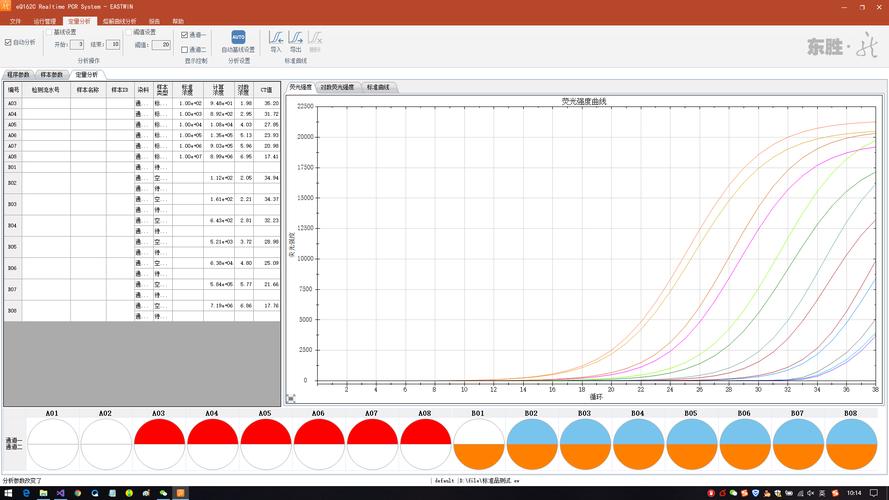Click the AUTO automatic baseline settings icon
The width and height of the screenshot is (889, 500).
(238, 37)
